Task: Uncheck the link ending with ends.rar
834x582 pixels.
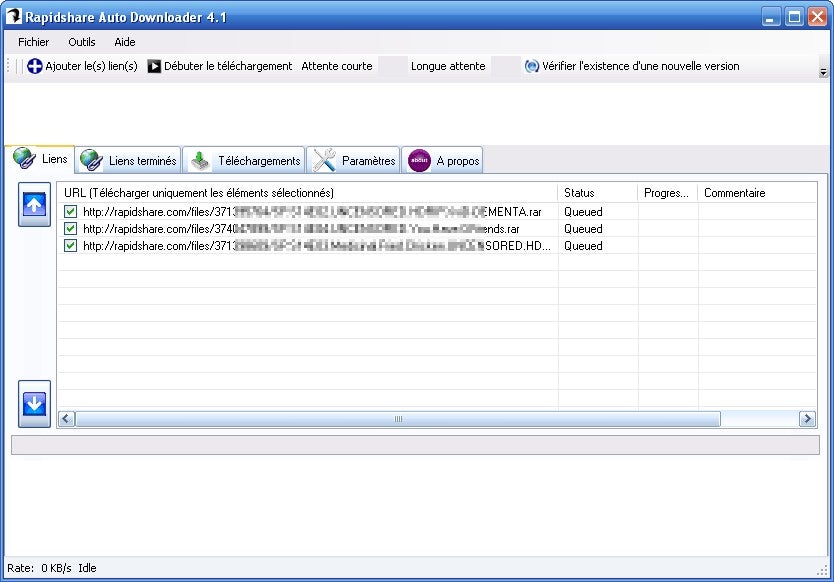Action: [x=70, y=229]
